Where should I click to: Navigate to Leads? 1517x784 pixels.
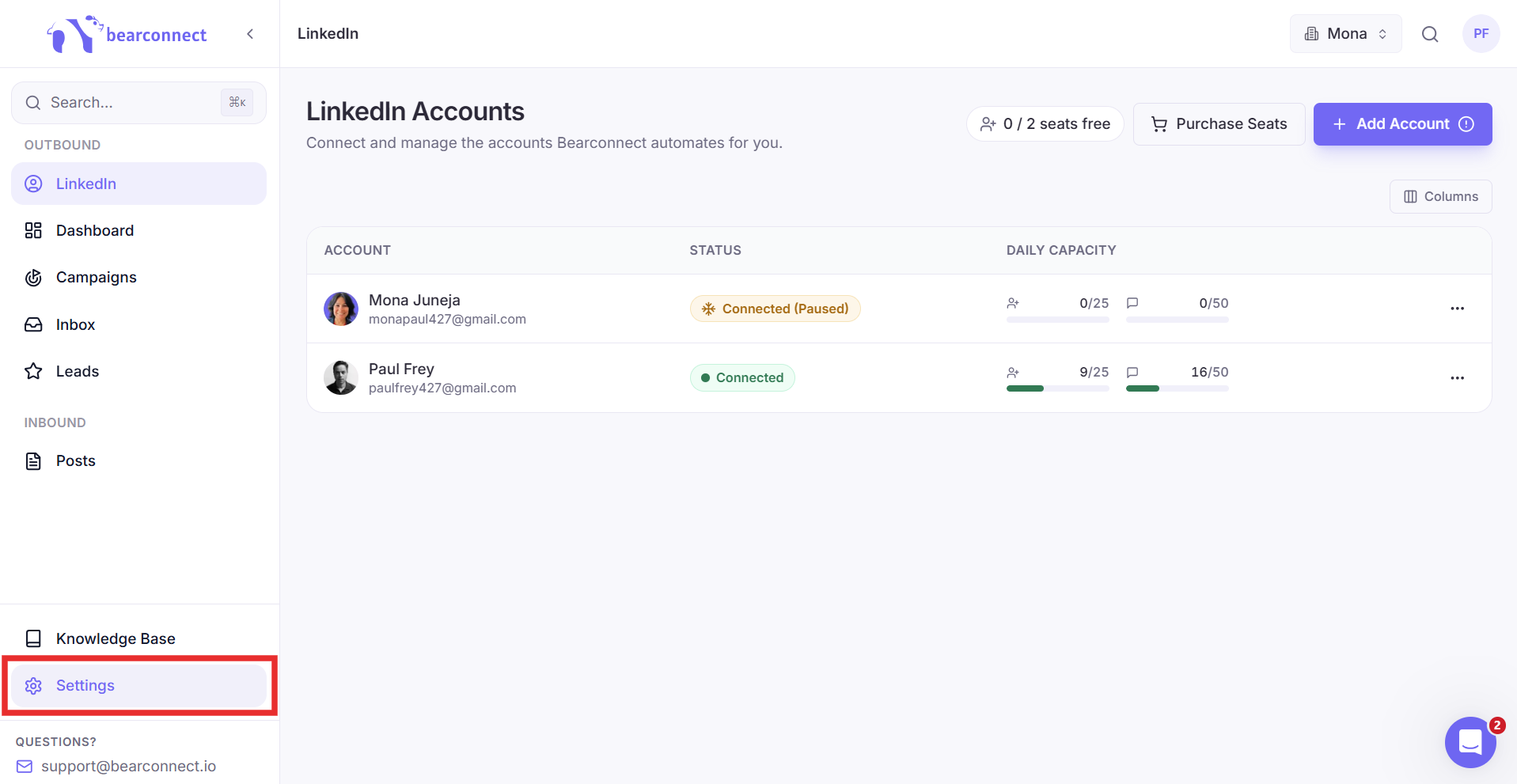(138, 371)
